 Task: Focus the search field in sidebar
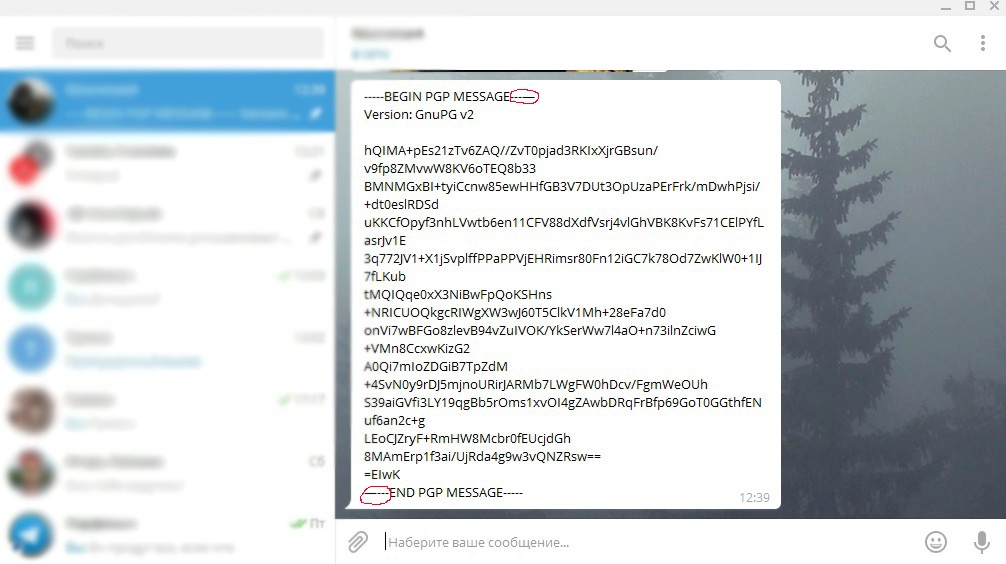188,43
